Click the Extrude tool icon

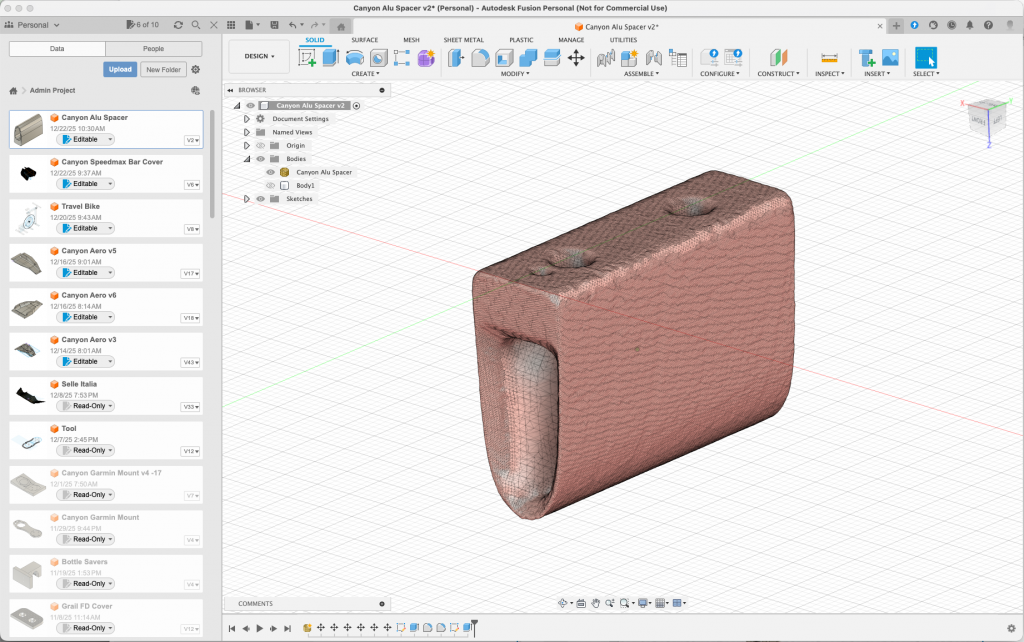[x=331, y=58]
